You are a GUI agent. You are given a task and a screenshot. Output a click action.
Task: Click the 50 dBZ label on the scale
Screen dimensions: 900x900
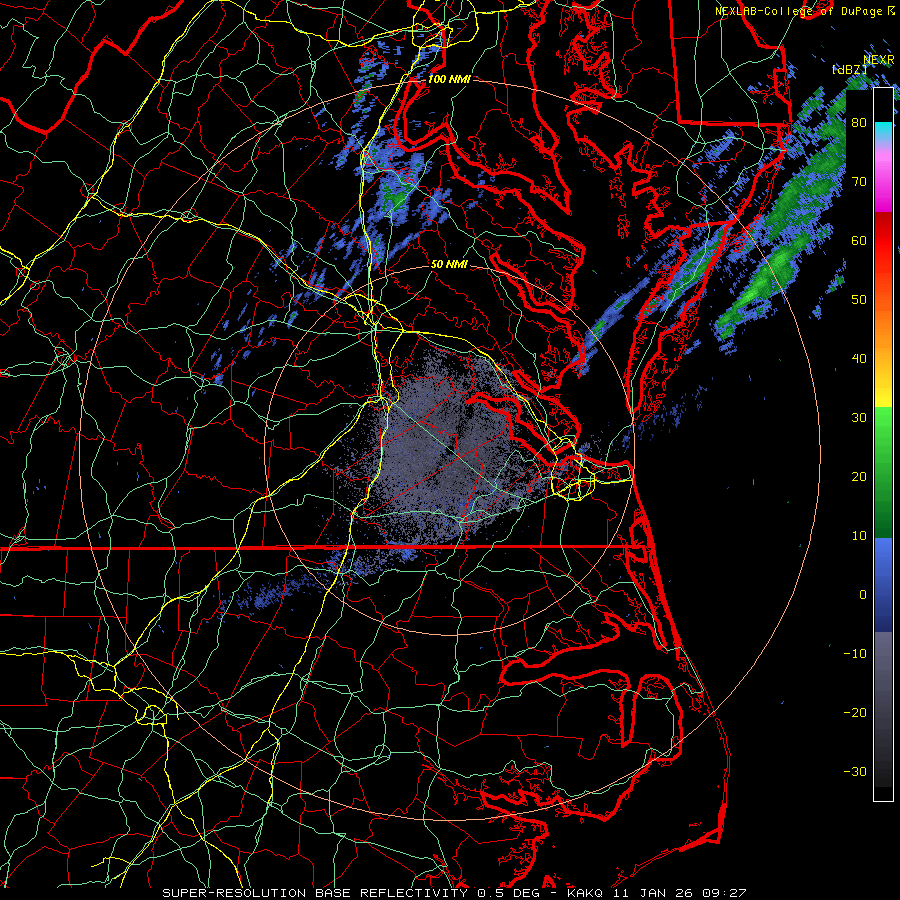tap(859, 300)
